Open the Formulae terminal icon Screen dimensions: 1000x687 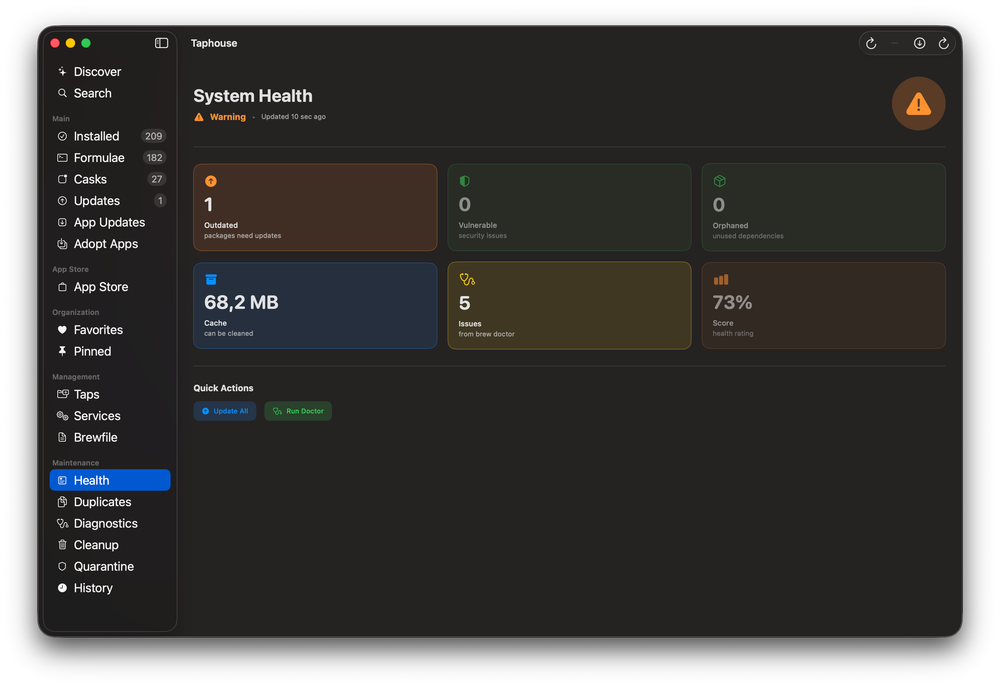click(x=62, y=157)
